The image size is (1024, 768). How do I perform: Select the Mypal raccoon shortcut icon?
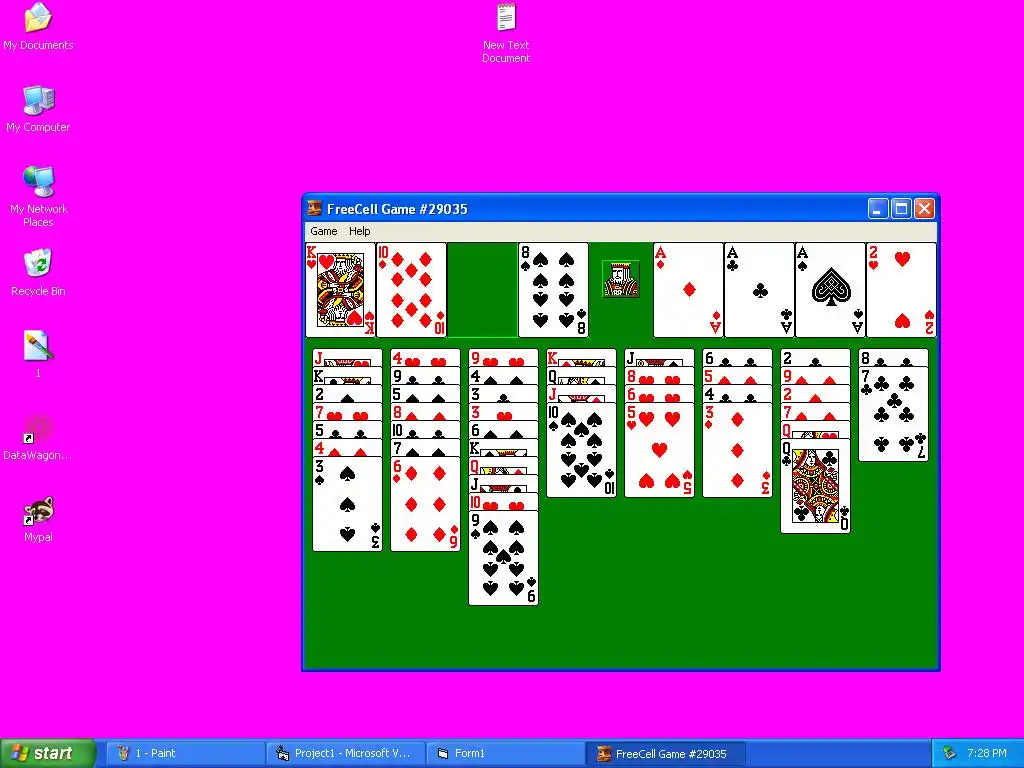pyautogui.click(x=38, y=519)
